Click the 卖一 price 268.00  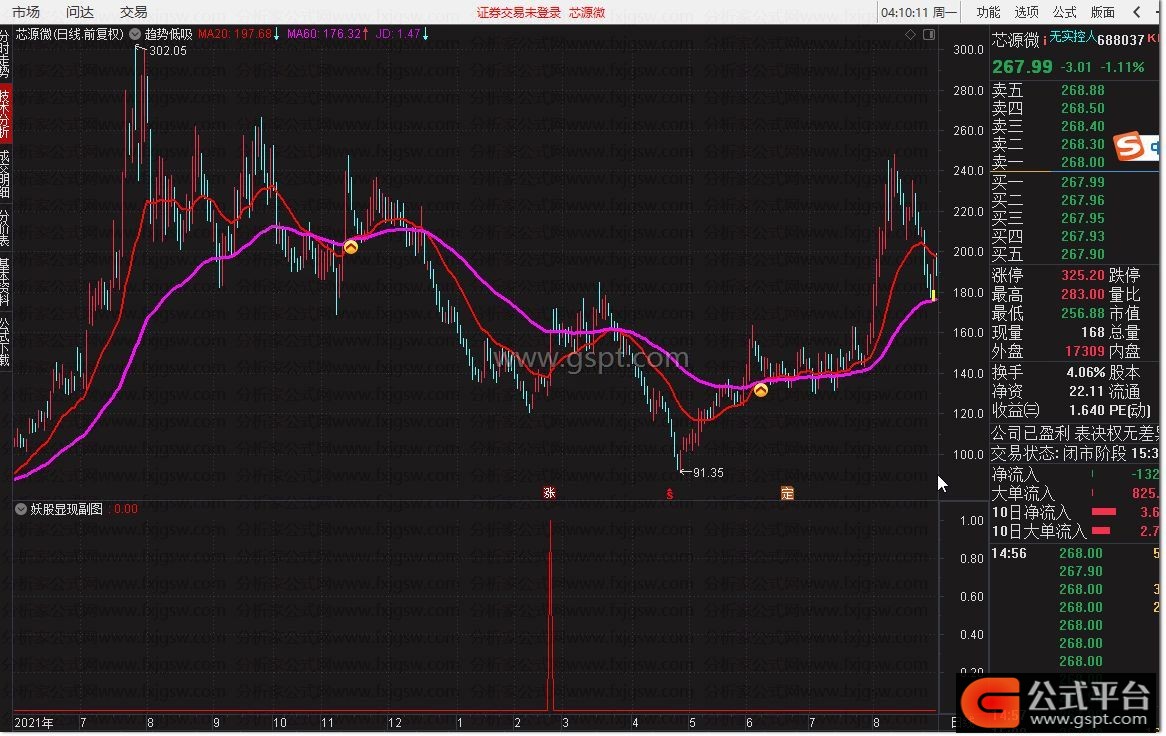click(1083, 162)
